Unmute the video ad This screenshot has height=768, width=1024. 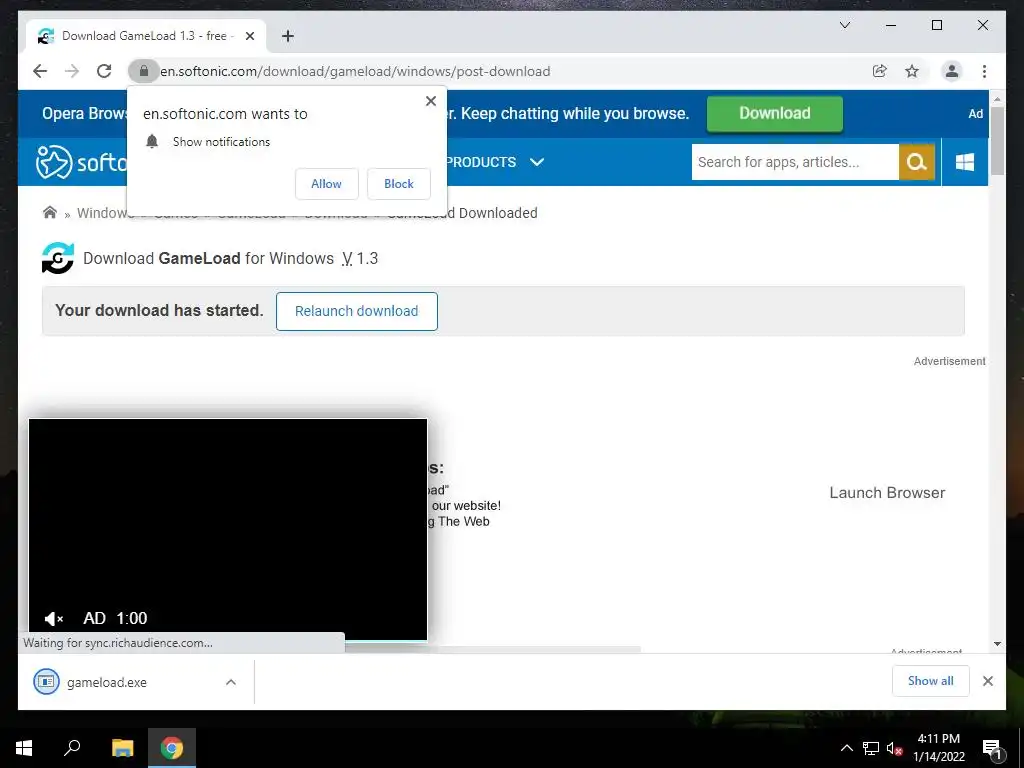click(54, 618)
